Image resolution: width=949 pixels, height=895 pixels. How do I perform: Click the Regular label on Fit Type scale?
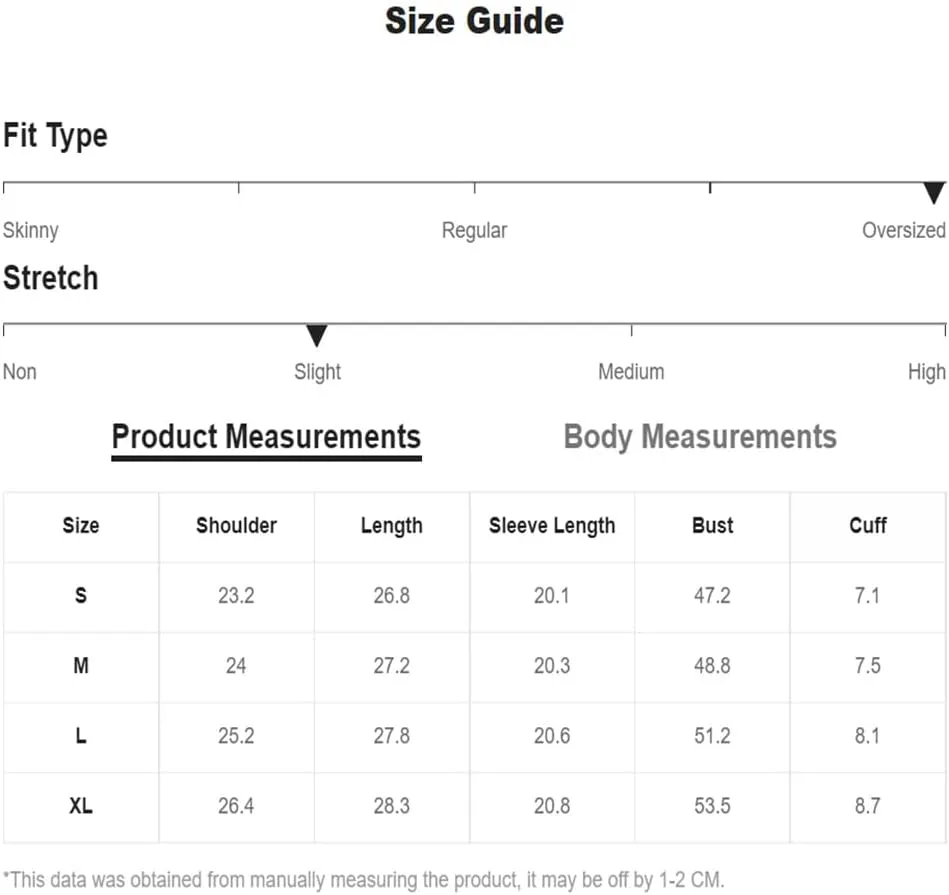474,231
